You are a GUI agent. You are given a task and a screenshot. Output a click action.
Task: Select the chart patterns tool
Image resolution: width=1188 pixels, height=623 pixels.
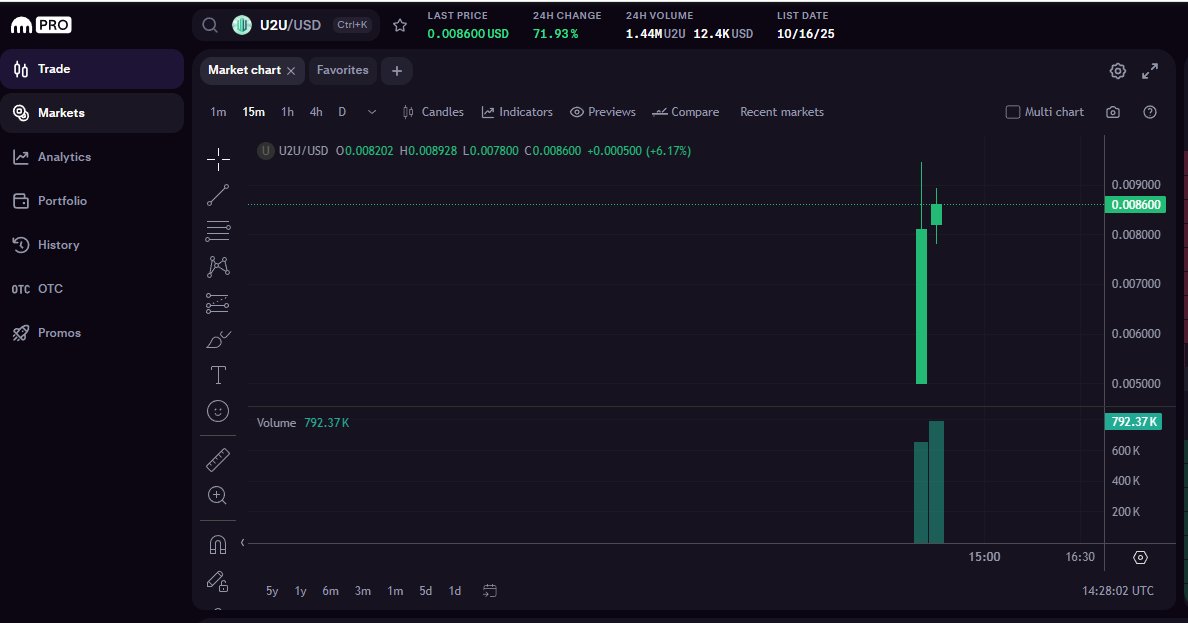tap(218, 266)
